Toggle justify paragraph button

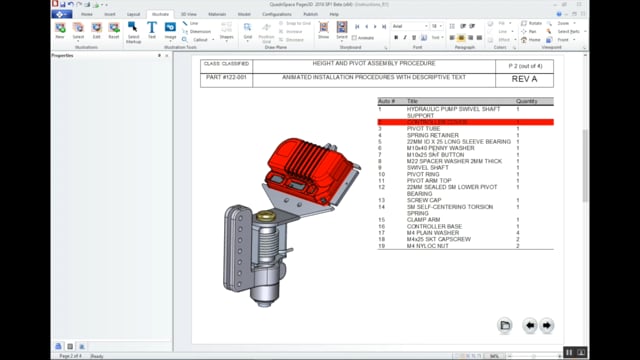[x=479, y=38]
